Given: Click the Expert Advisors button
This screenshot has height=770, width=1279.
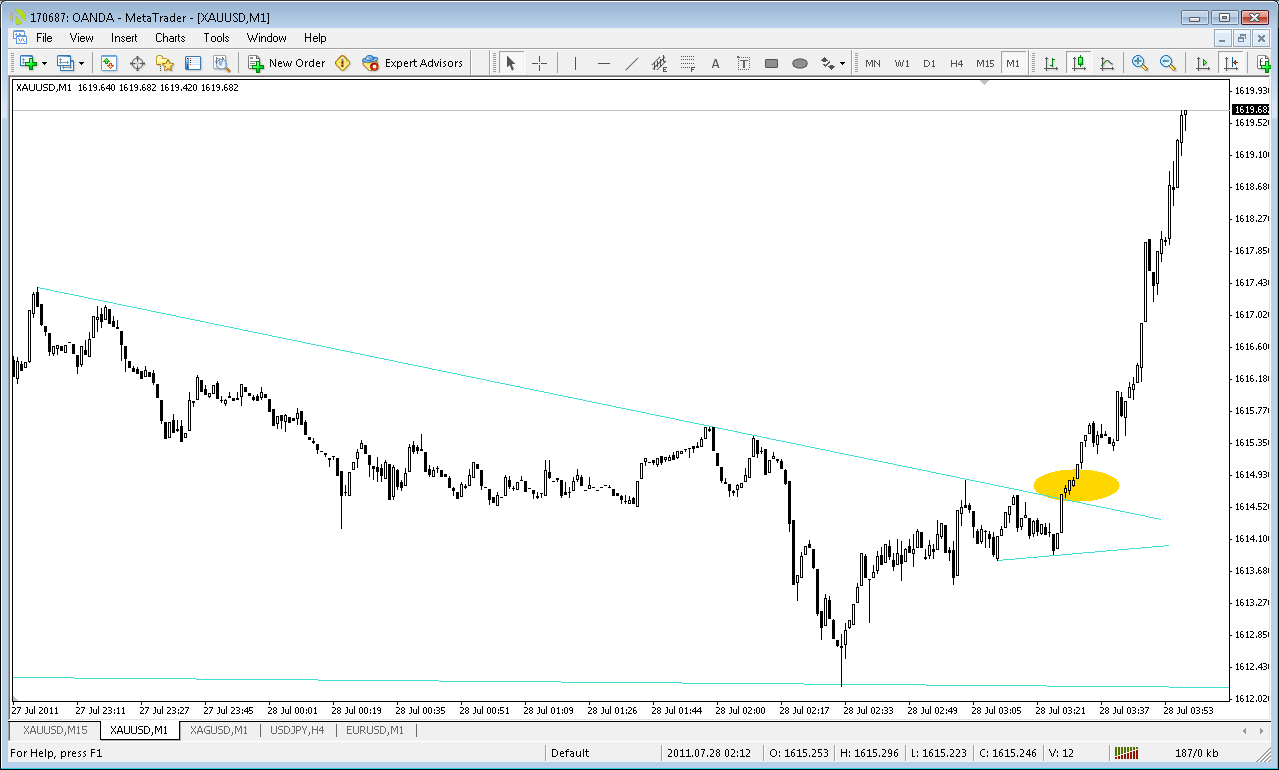Looking at the screenshot, I should (x=413, y=63).
